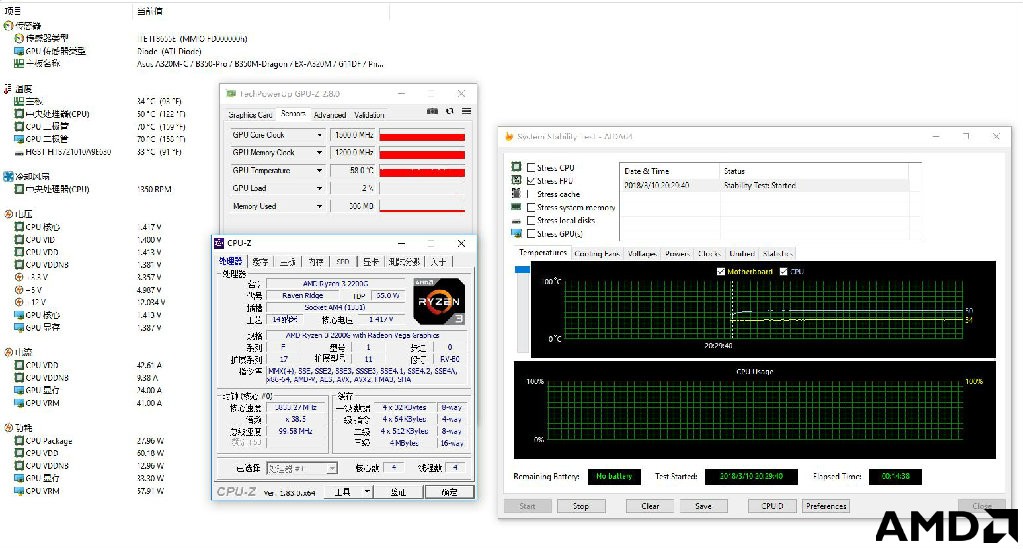Click the CPU-Z title bar app icon

click(x=219, y=243)
